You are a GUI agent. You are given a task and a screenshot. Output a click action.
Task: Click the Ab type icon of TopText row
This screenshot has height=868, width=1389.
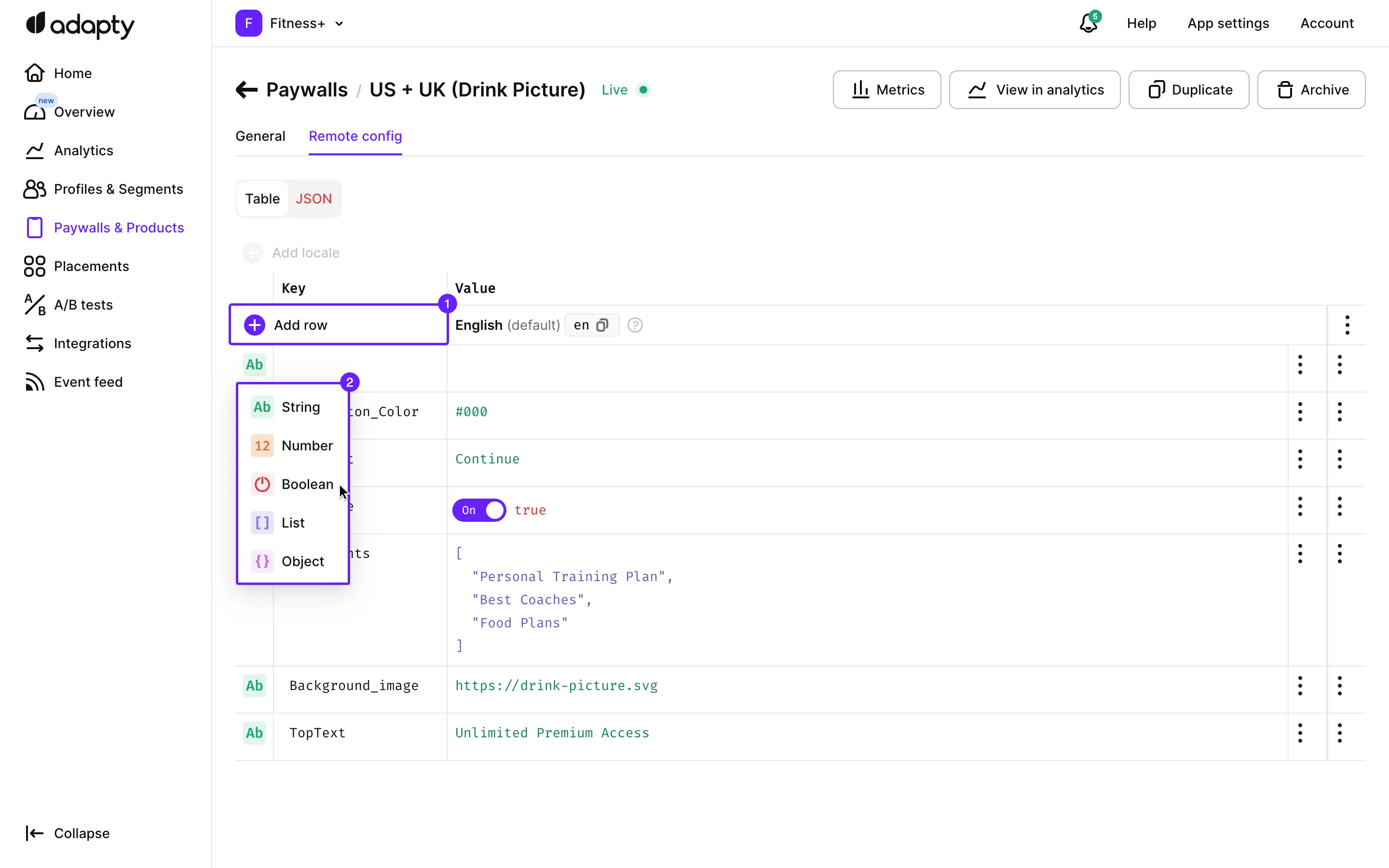point(254,732)
